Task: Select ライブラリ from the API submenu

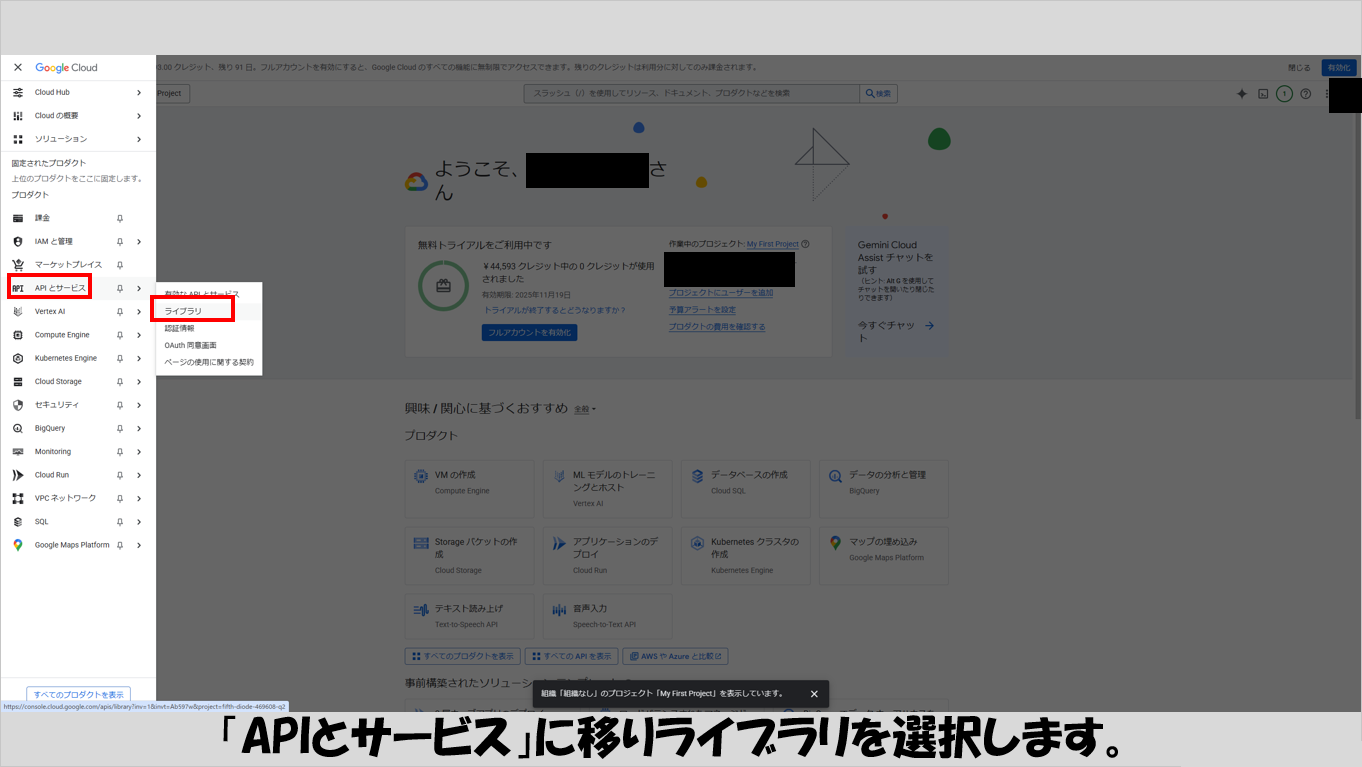Action: pos(184,311)
